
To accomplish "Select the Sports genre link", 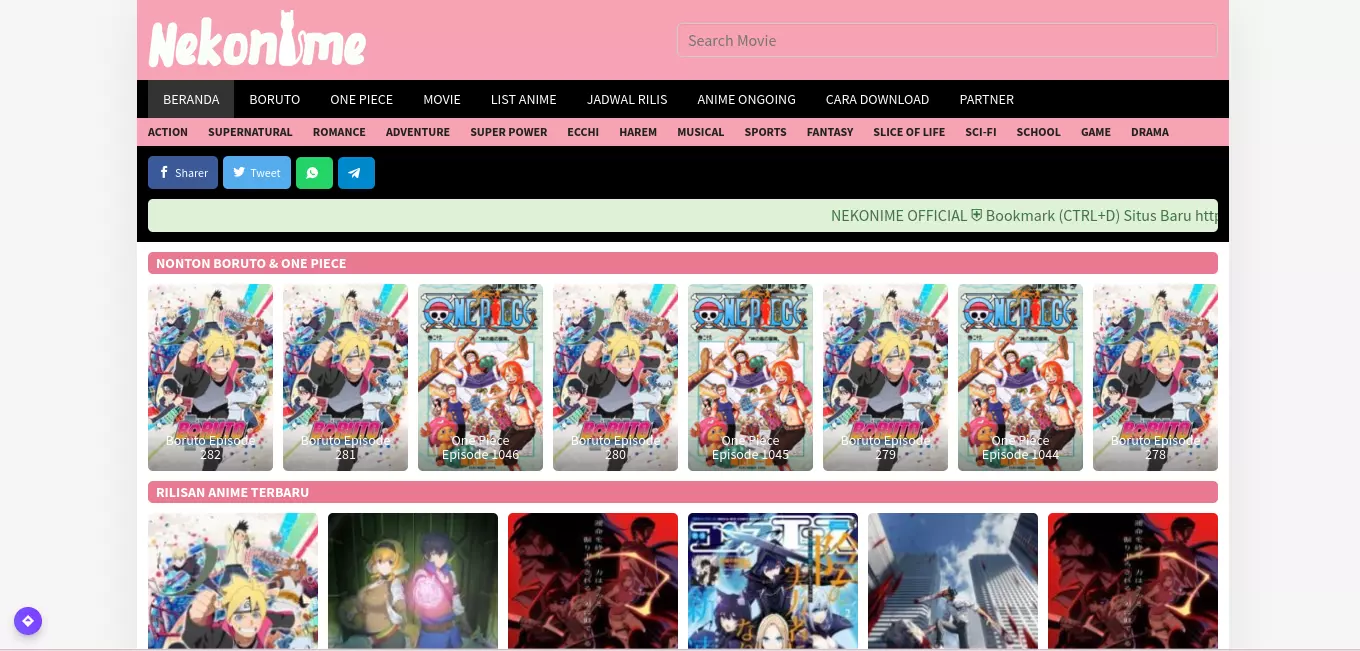I will point(766,132).
